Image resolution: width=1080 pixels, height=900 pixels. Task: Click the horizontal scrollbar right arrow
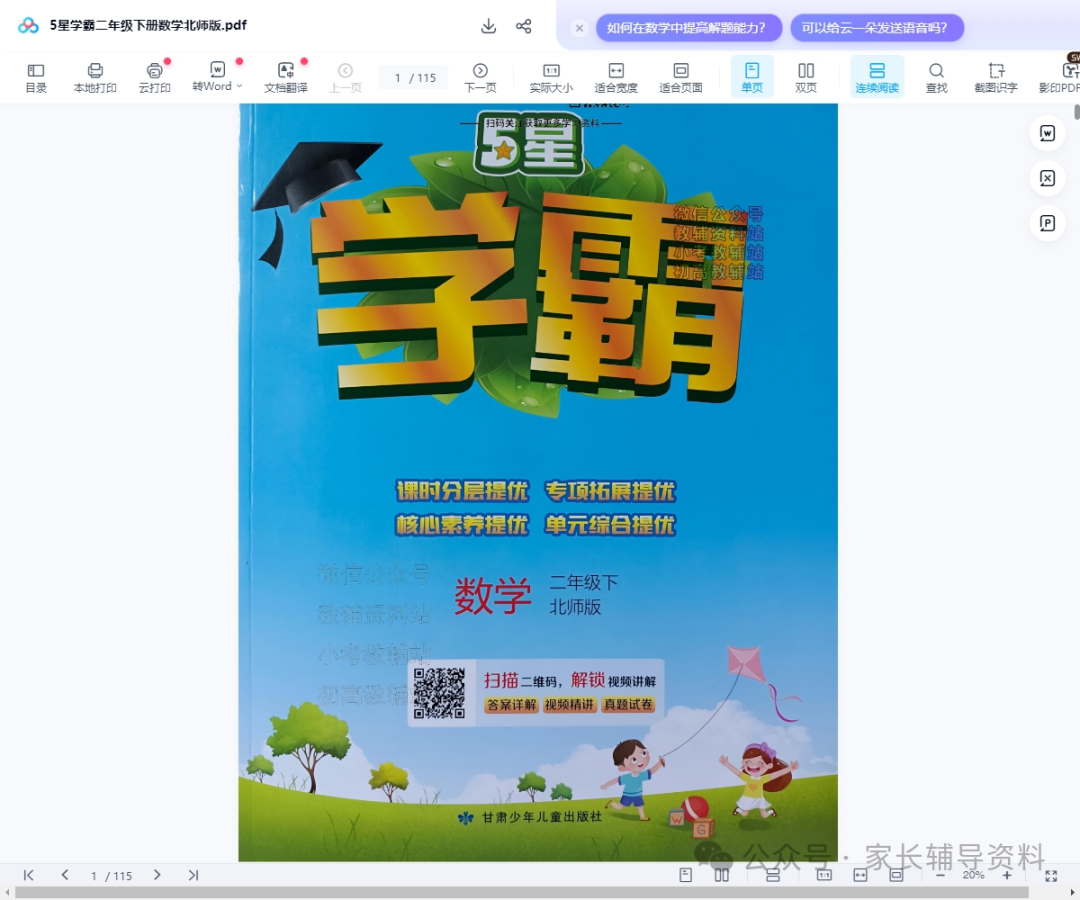click(x=1072, y=893)
